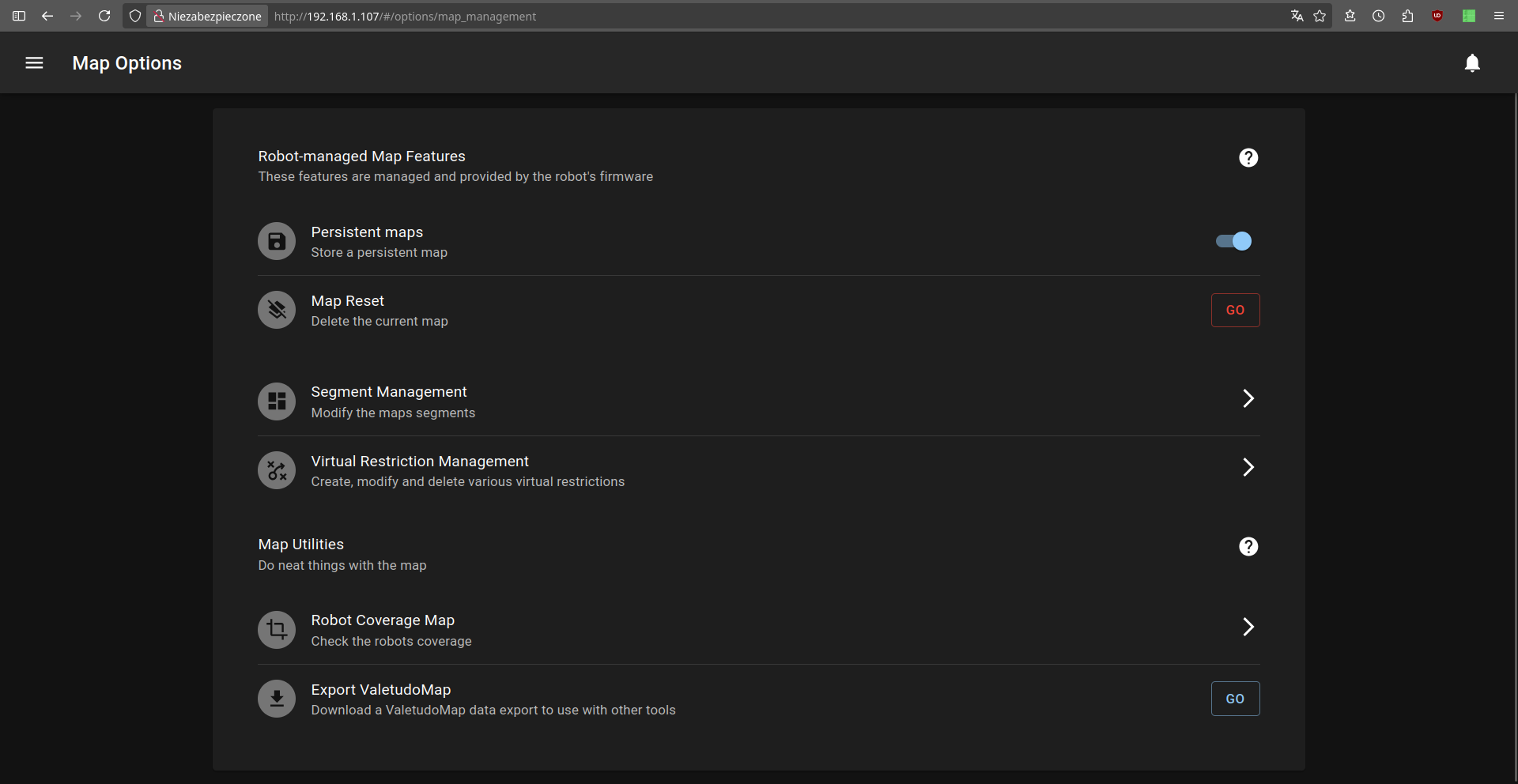Click the Persistent maps save icon
Screen dimensions: 1518x784
[x=277, y=242]
